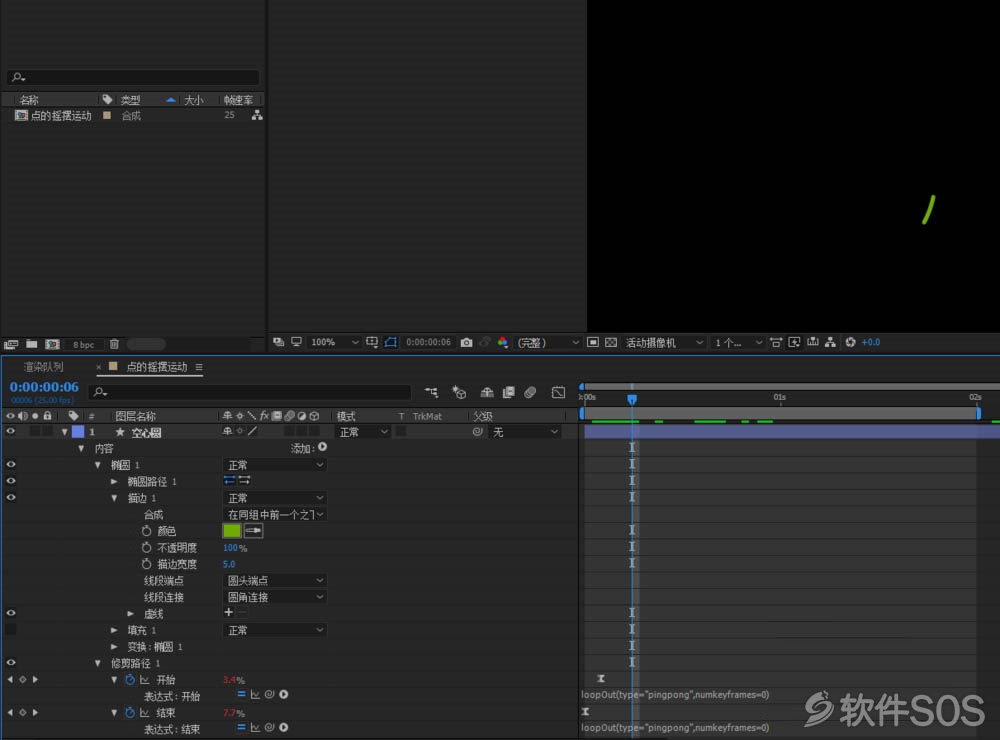Expand the 填充 1 properties
The height and width of the screenshot is (740, 1000).
(x=114, y=630)
